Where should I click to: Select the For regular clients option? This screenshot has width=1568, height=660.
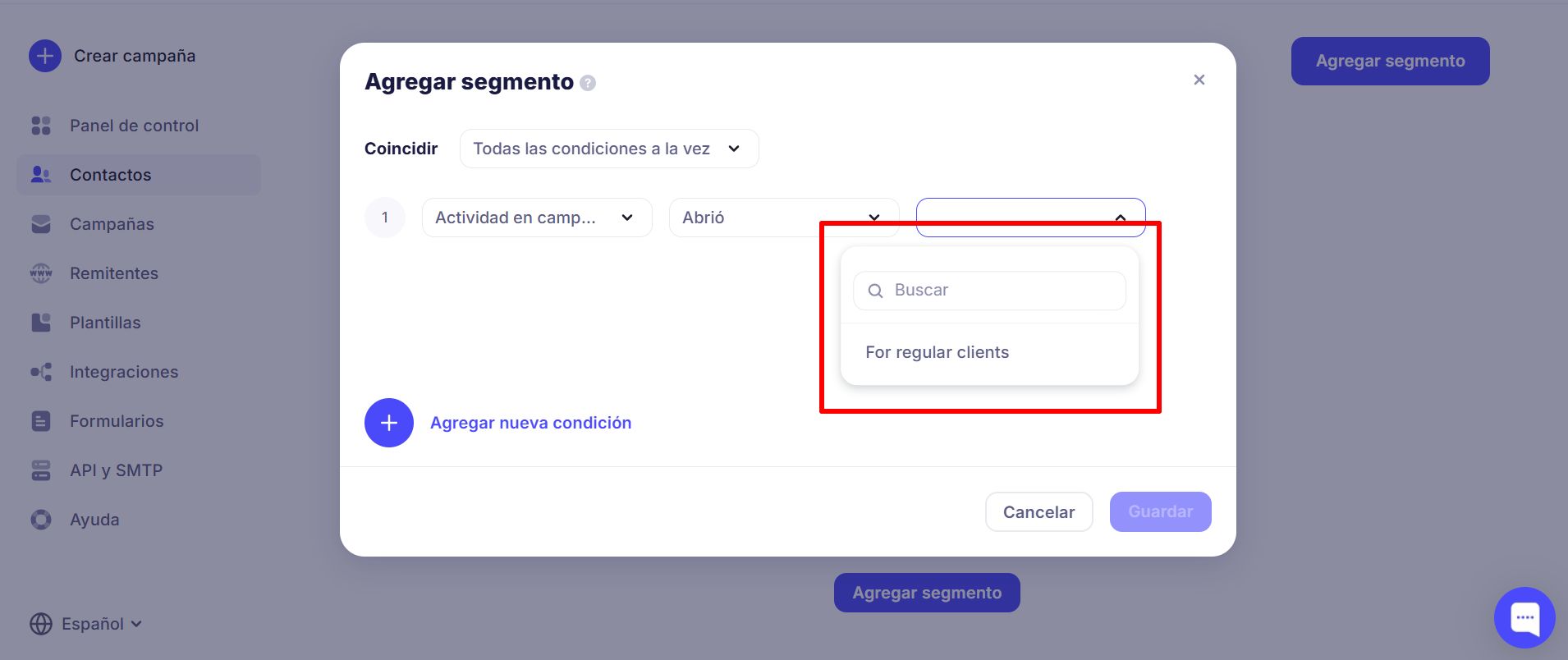pyautogui.click(x=937, y=351)
